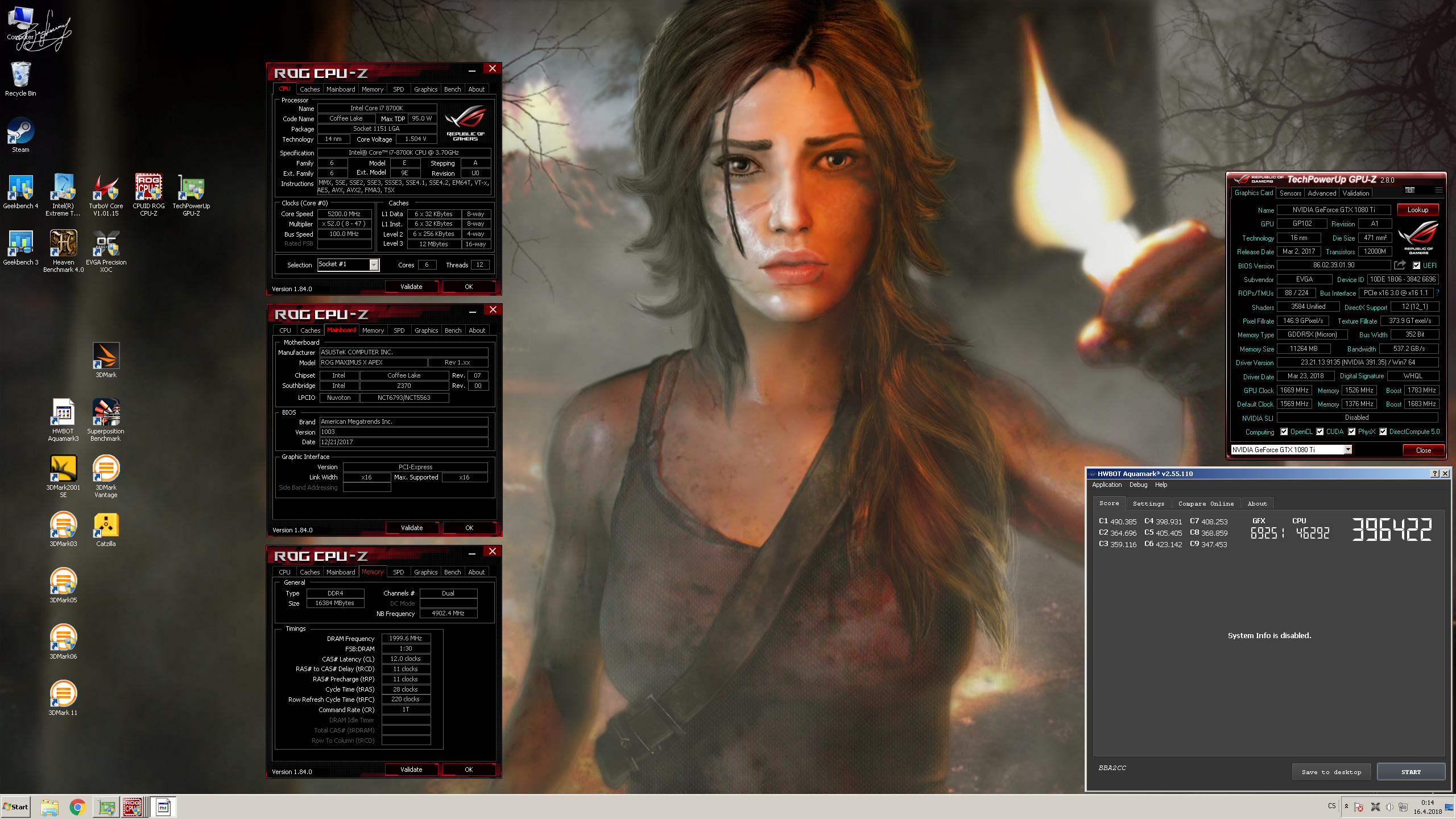The image size is (1456, 819).
Task: Open the Validation tab in GPU-Z
Action: 1356,193
